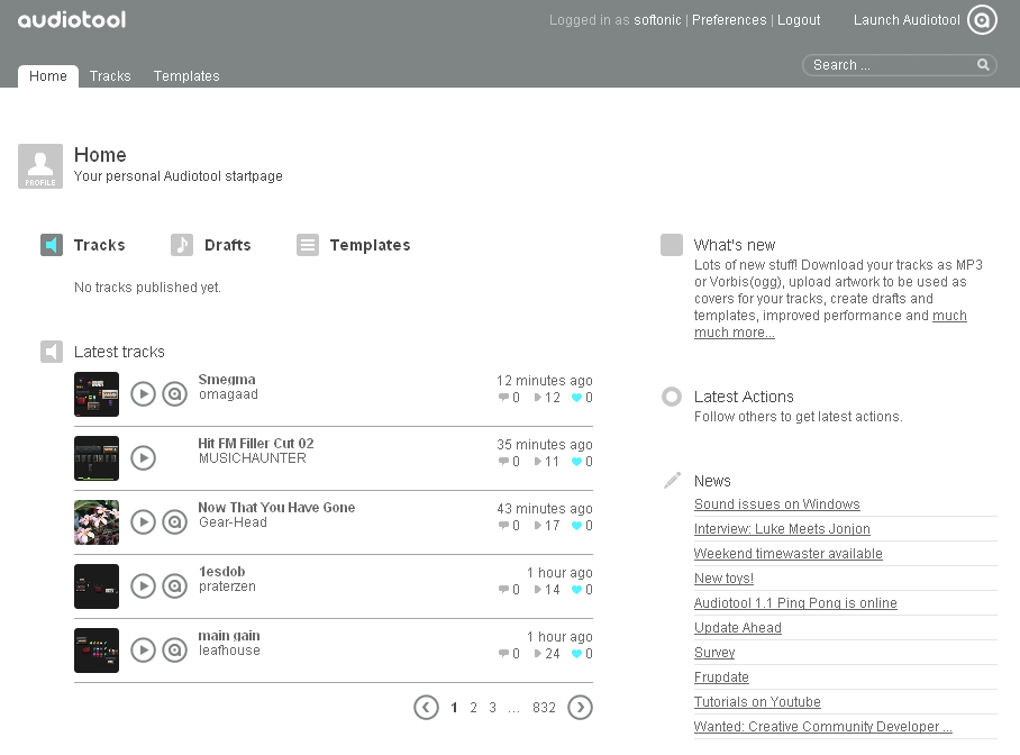Play the track Smegma by omagaad
The height and width of the screenshot is (755, 1020).
point(142,393)
